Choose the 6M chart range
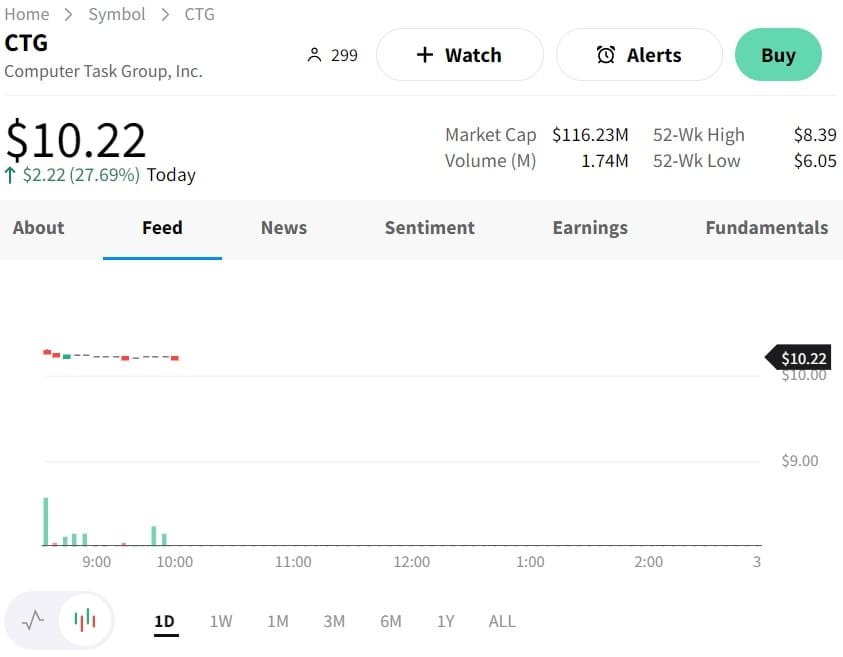The width and height of the screenshot is (843, 657). [x=391, y=621]
